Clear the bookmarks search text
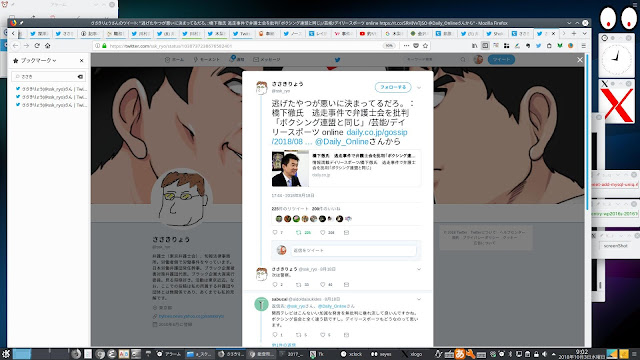Screen dimensions: 640x360 (x=80, y=76)
